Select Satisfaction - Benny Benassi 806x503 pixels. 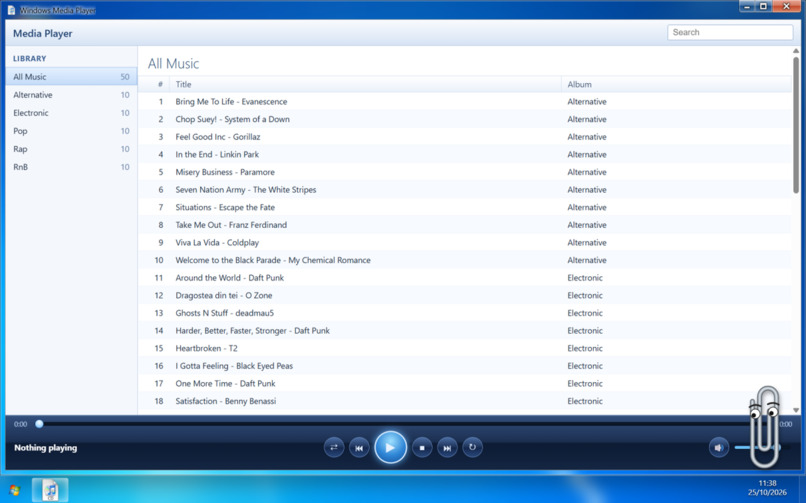[x=465, y=401]
